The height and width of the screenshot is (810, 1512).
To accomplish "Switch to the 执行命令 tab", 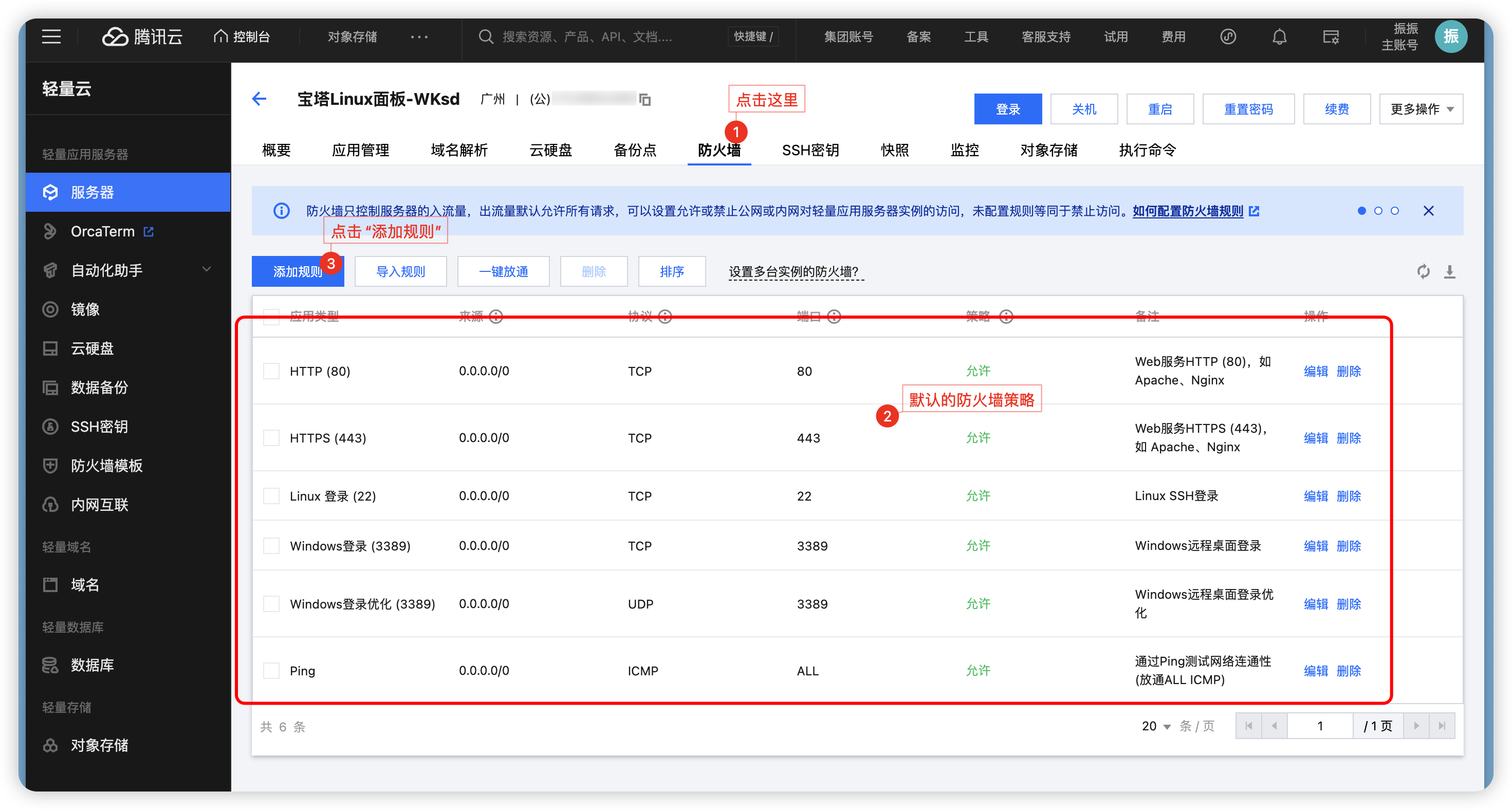I will point(1148,150).
